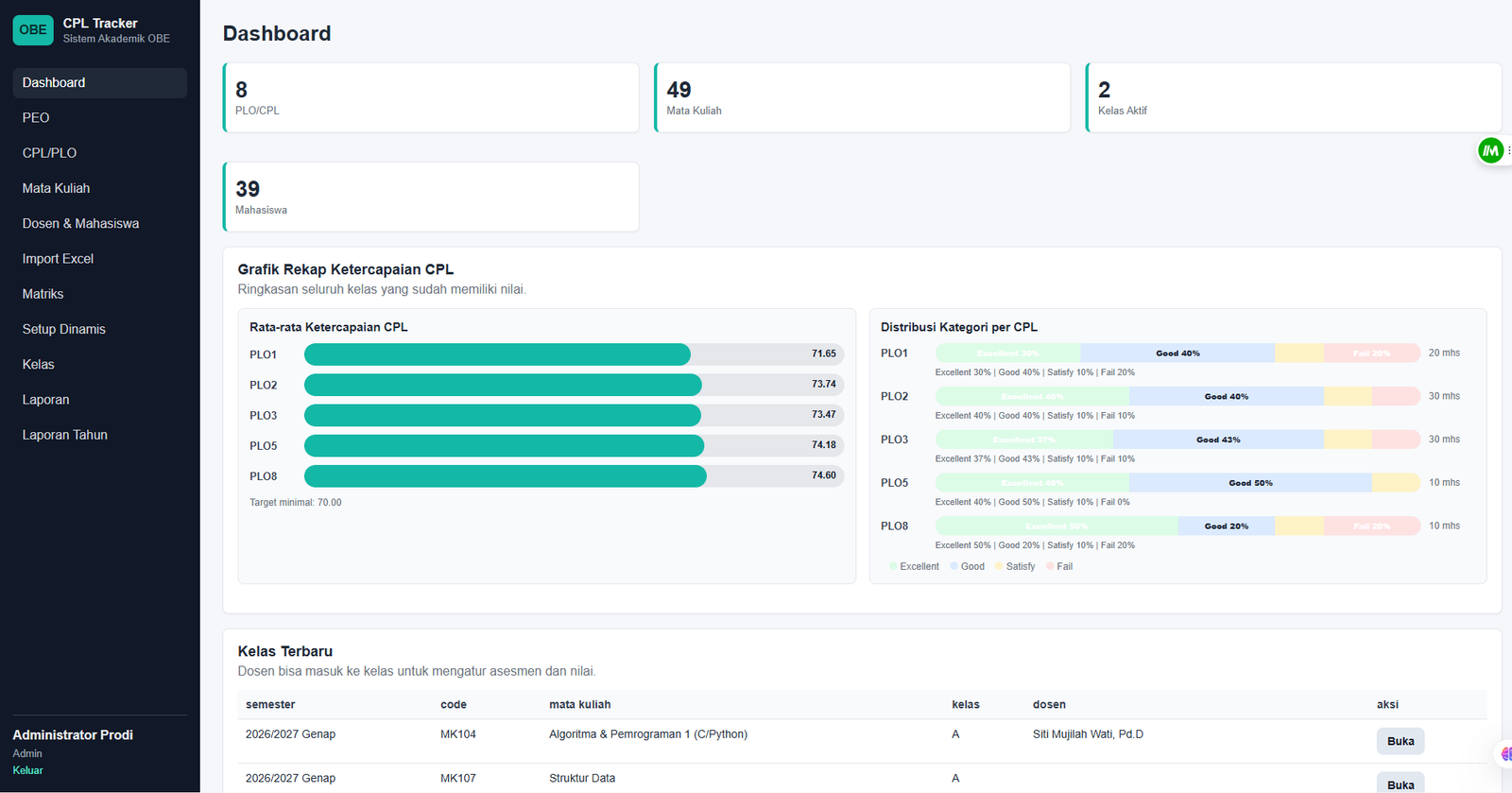Image resolution: width=1512 pixels, height=793 pixels.
Task: Click the Fail legend entry
Action: pos(1059,567)
